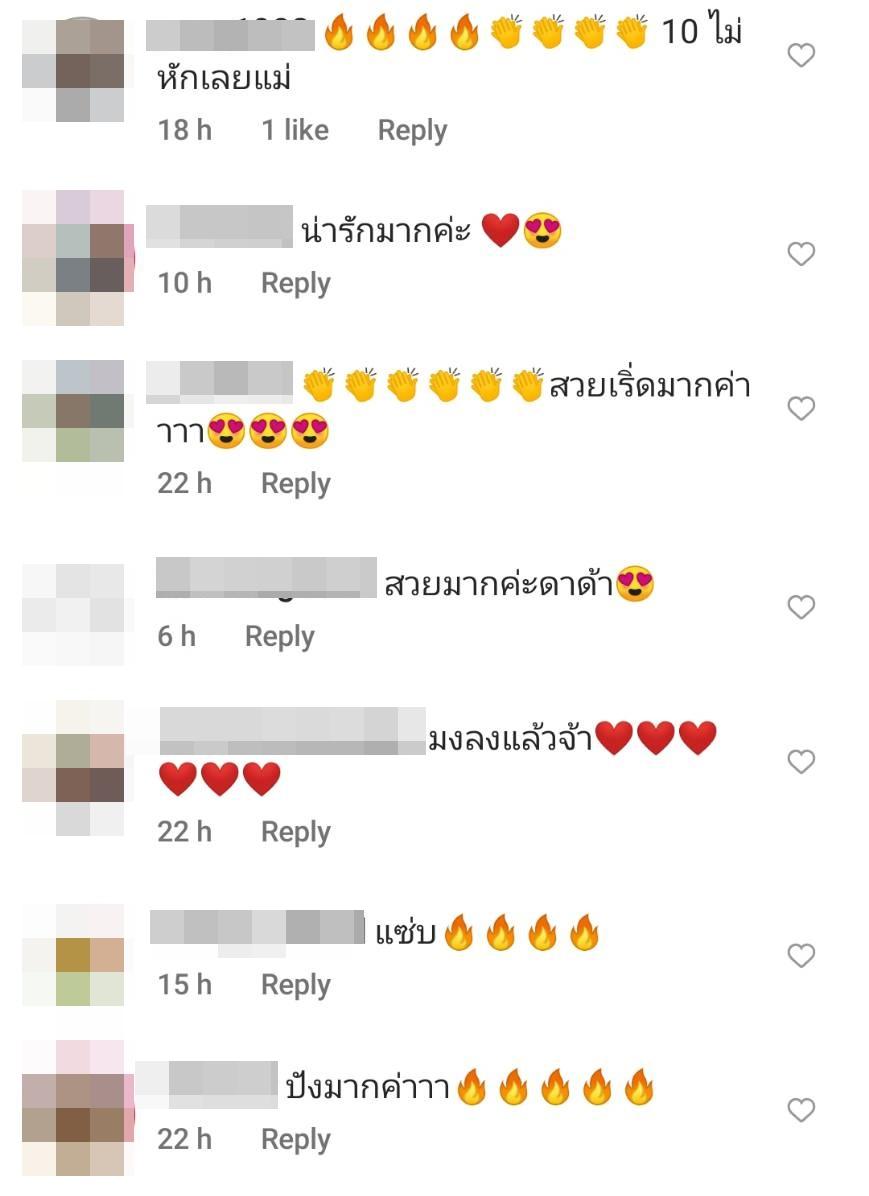Tap heart beside the แซ่บ comment

(801, 955)
